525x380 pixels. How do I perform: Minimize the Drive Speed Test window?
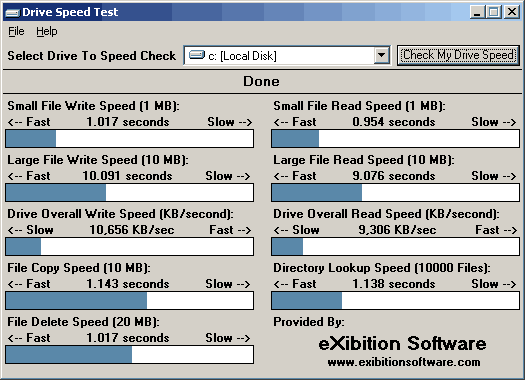(477, 12)
